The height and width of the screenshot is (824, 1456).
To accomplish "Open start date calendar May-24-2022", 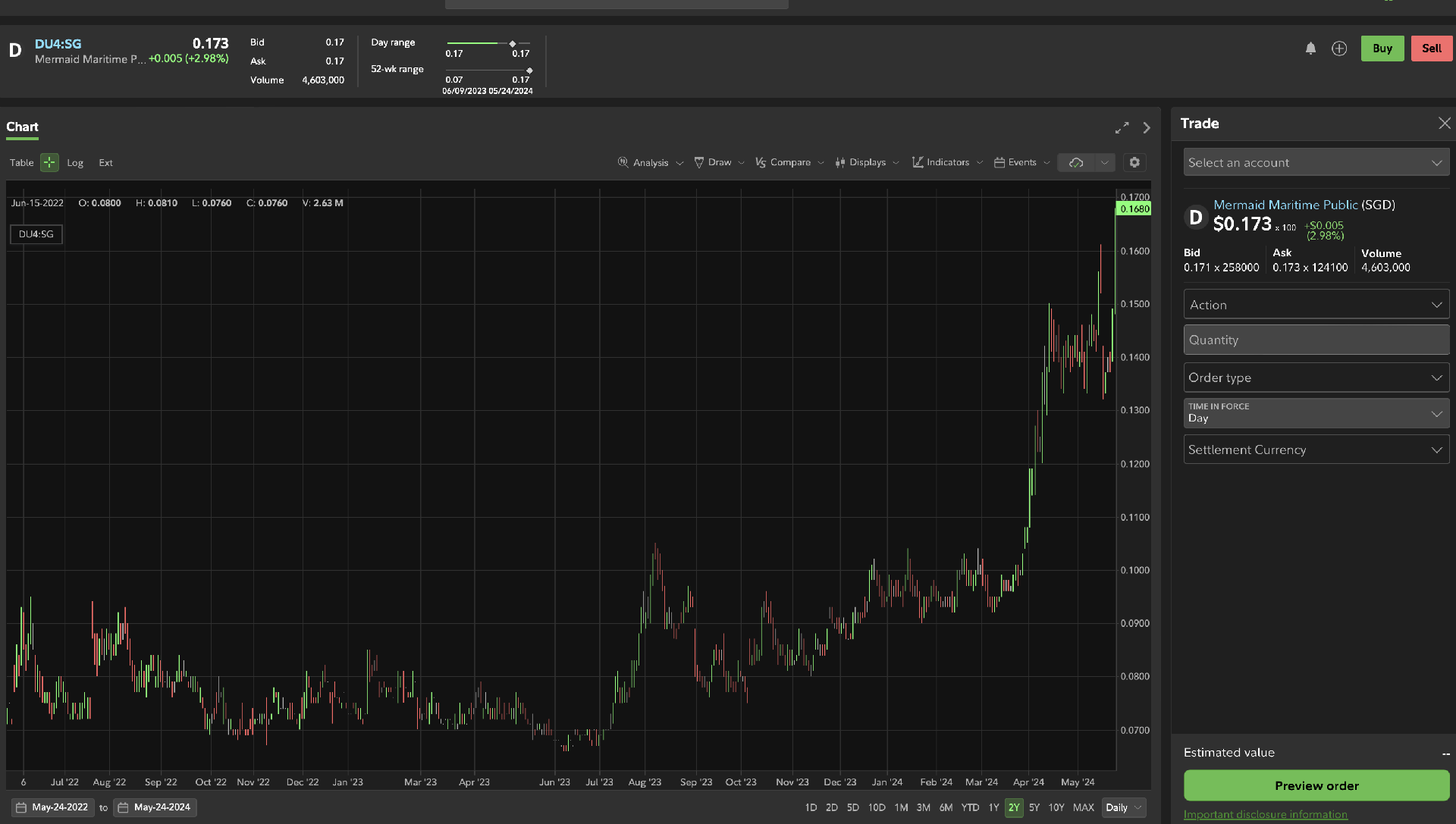I will [x=52, y=807].
